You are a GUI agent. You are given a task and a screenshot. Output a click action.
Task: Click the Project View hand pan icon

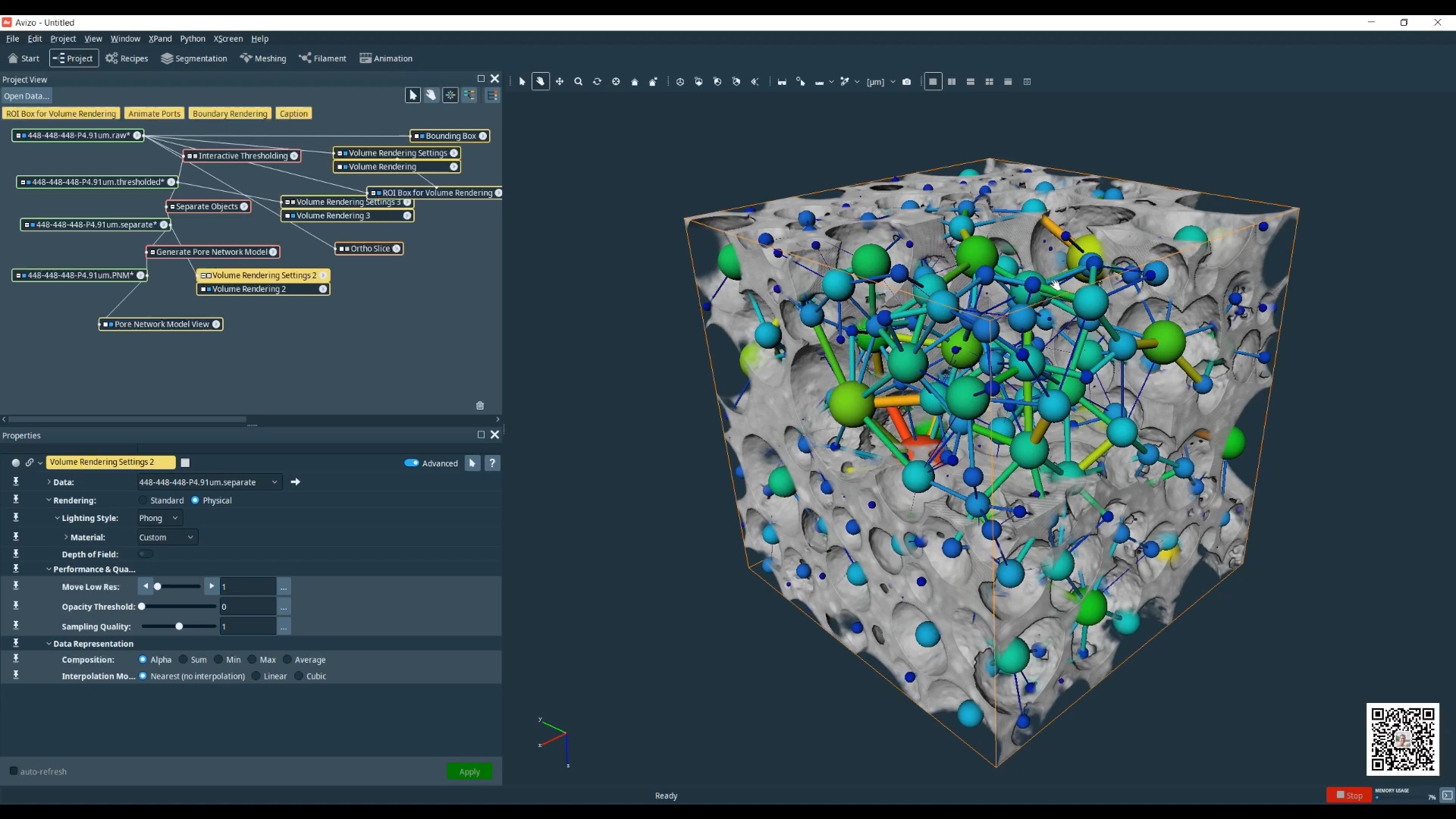point(431,96)
